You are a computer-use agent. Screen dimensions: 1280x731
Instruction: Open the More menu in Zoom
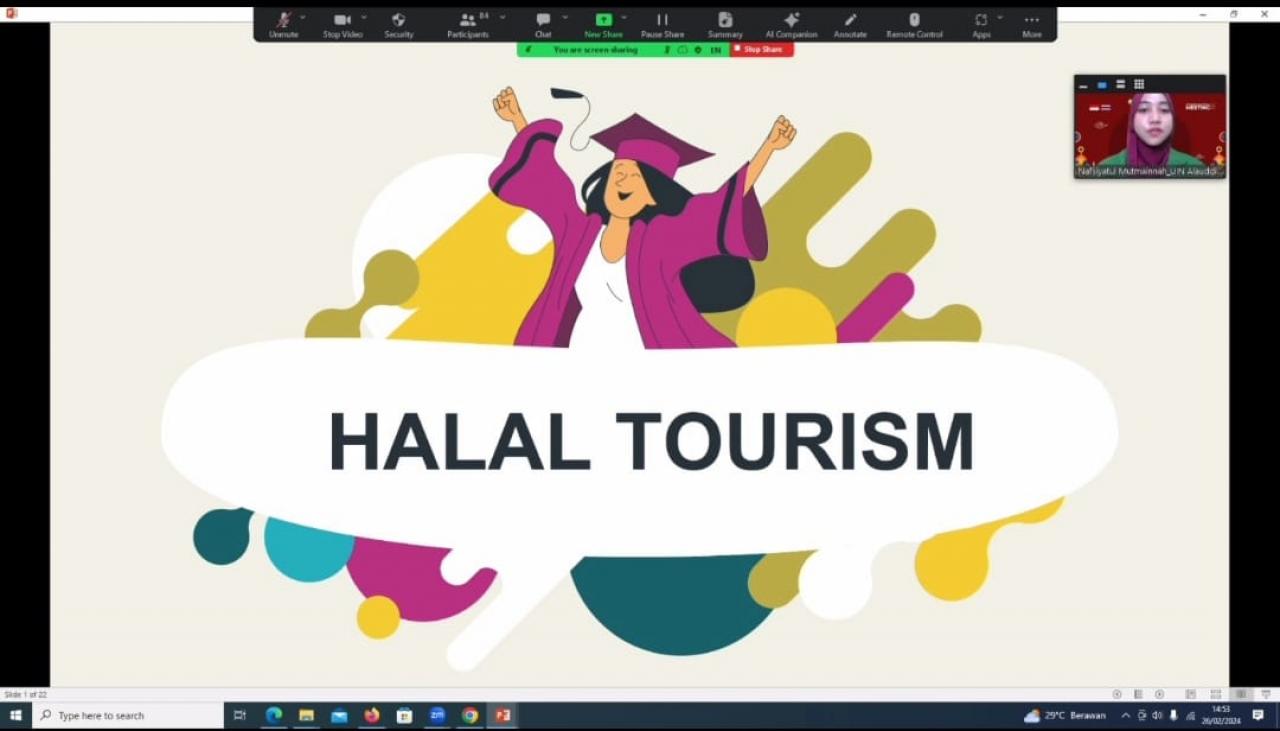click(x=1032, y=22)
